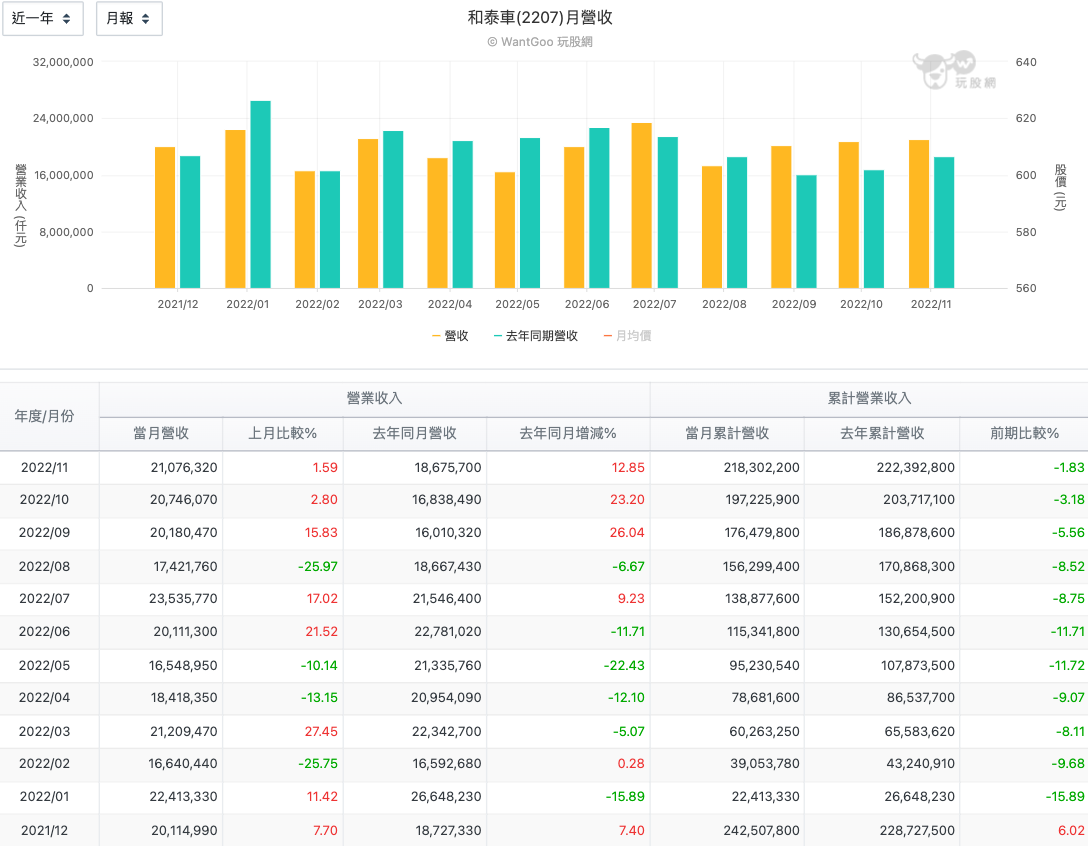The image size is (1088, 846).
Task: Click the 累計營業收入 group header
Action: pos(869,398)
